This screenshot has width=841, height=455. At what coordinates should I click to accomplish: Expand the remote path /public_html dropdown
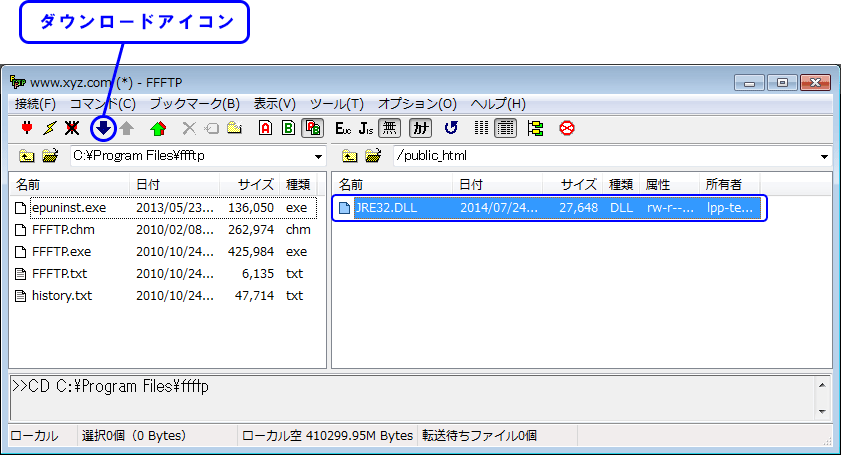click(824, 157)
